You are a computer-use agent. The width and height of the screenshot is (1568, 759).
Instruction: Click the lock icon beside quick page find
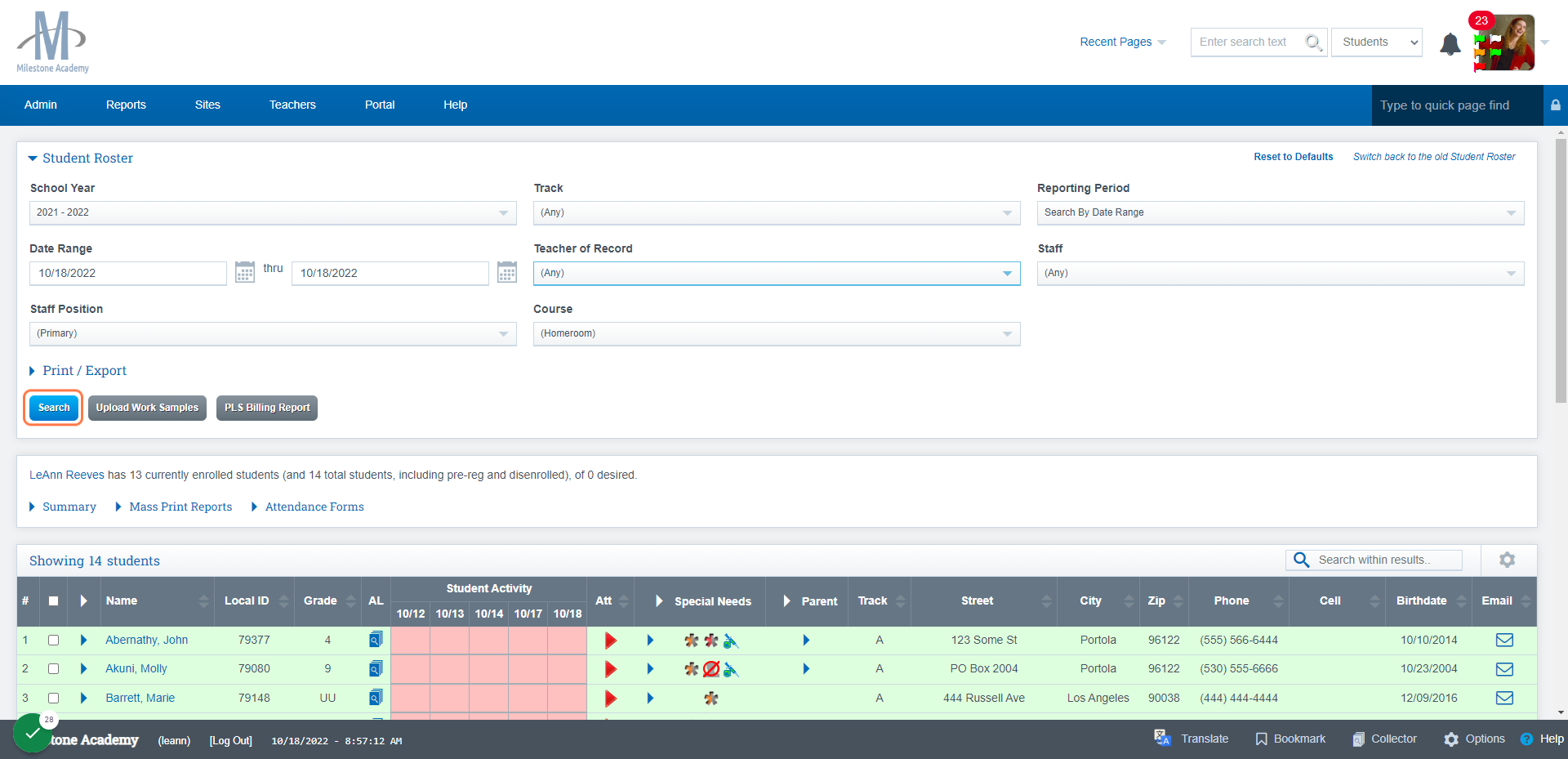pyautogui.click(x=1556, y=105)
